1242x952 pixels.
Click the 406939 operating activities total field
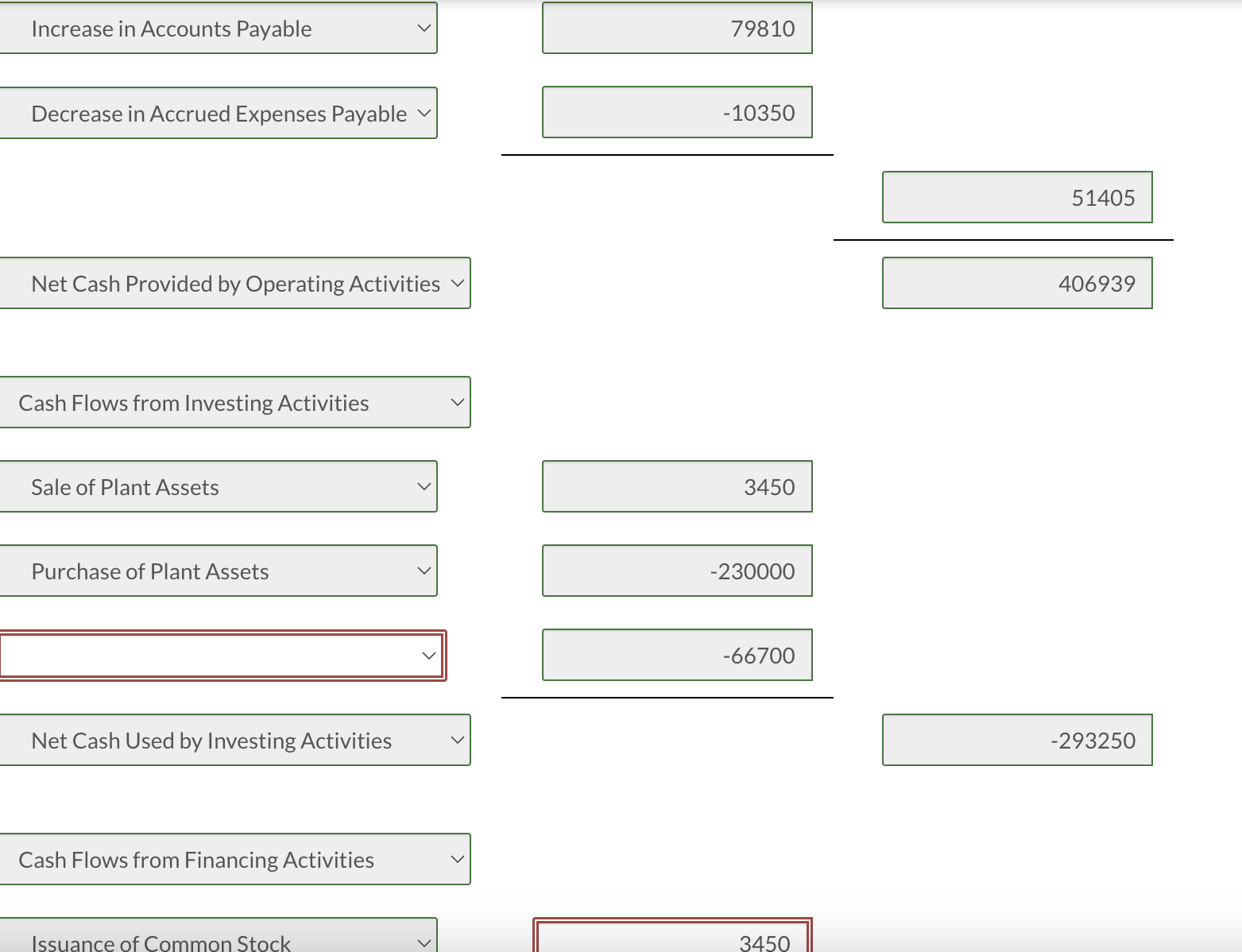[1017, 283]
